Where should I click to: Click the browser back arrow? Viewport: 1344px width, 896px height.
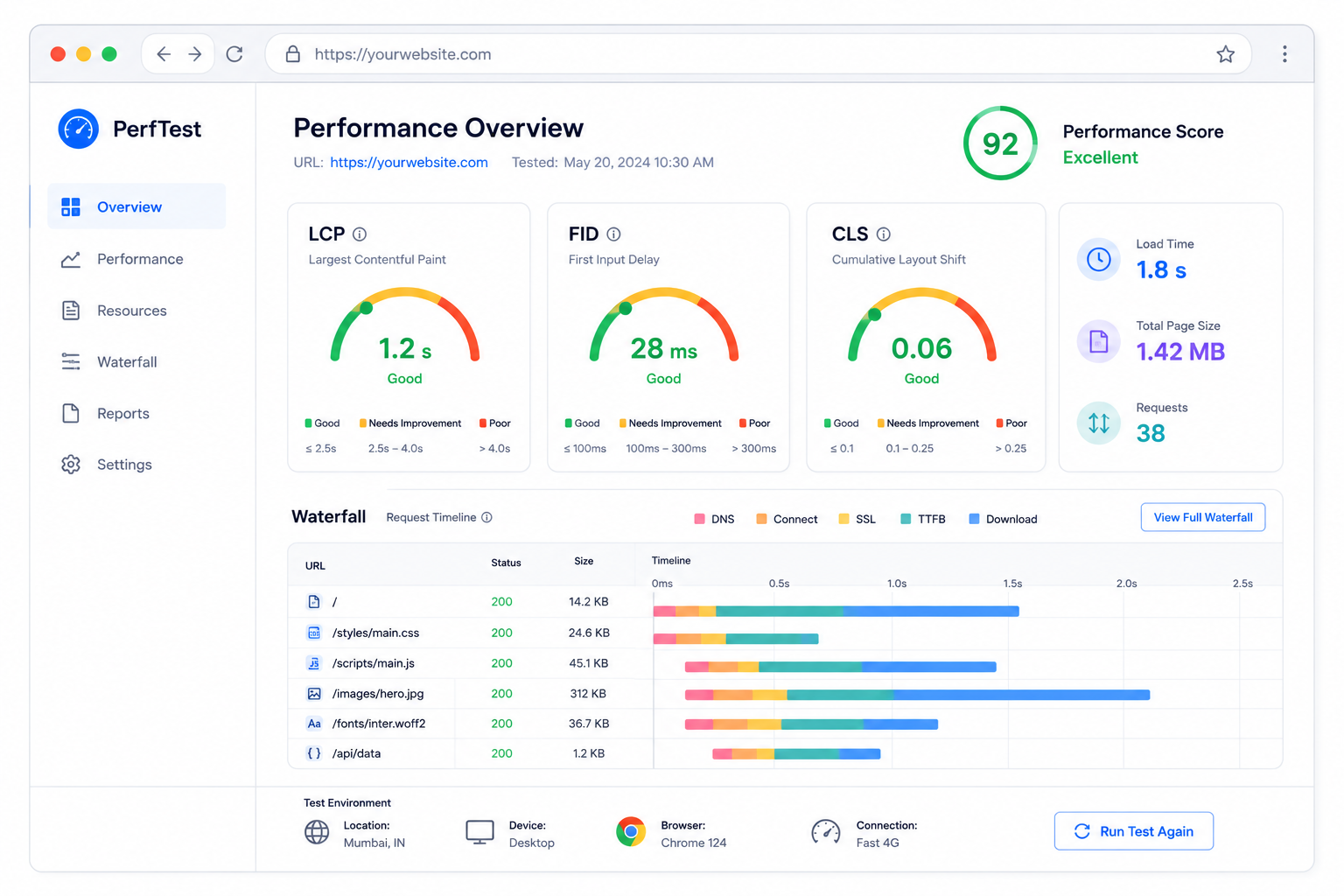(164, 54)
